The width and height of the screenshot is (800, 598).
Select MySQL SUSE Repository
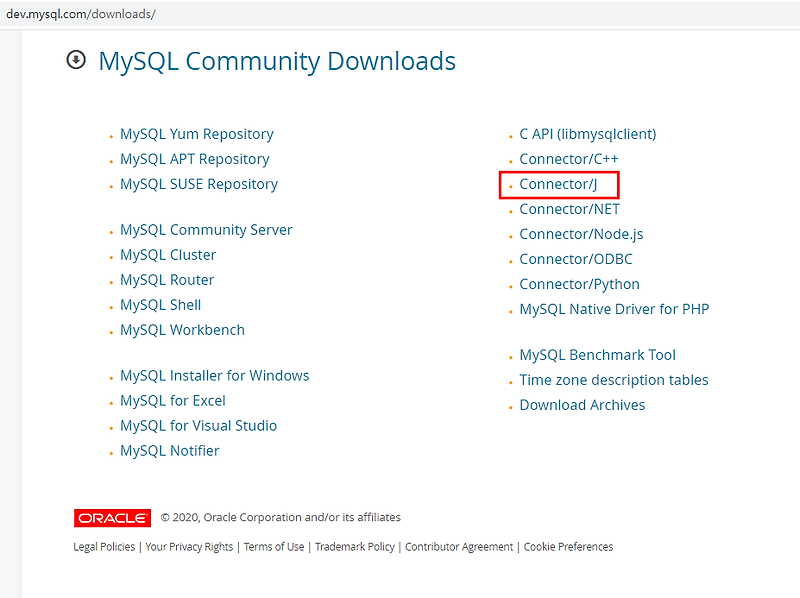point(199,183)
